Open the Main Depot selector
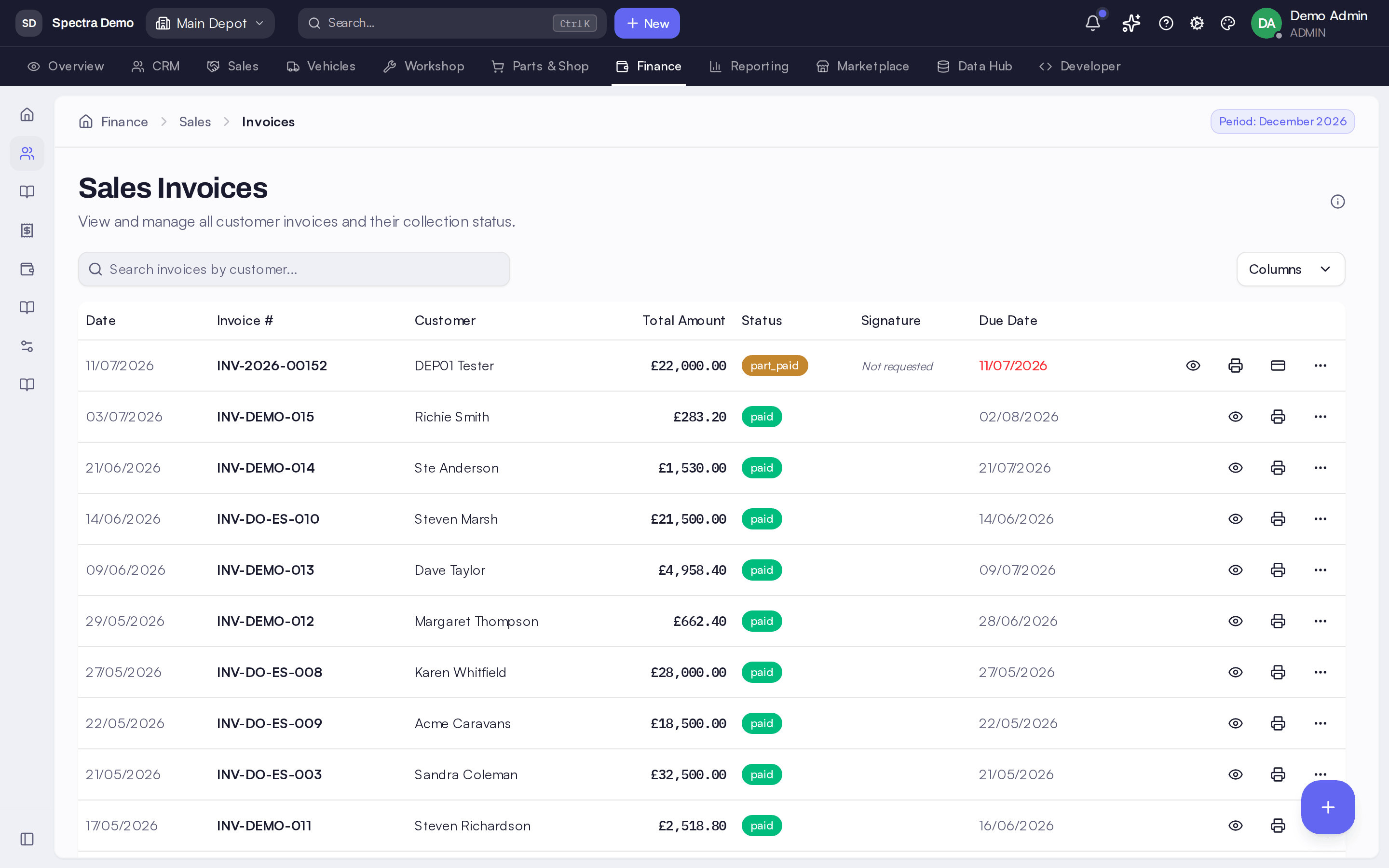Image resolution: width=1389 pixels, height=868 pixels. (x=210, y=23)
